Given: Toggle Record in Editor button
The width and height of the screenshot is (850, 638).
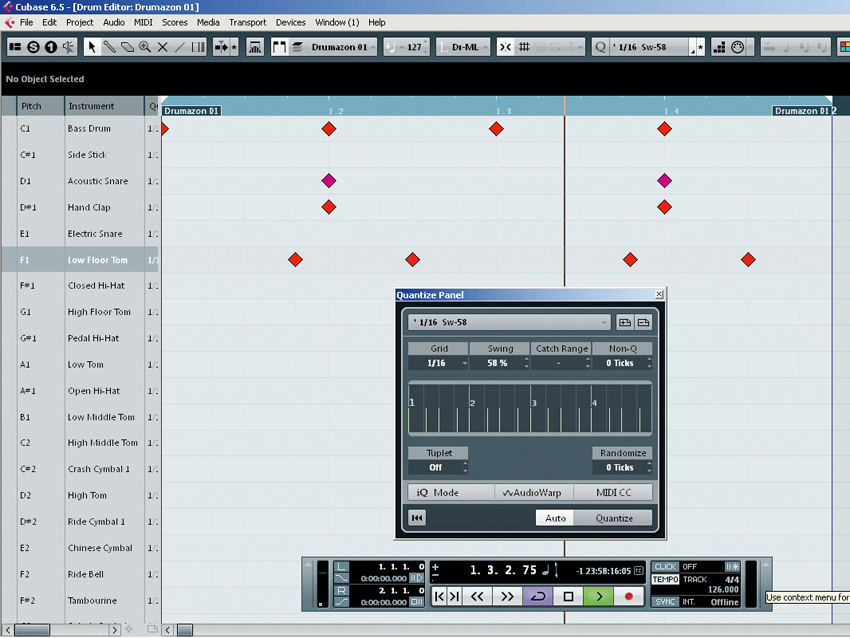Looking at the screenshot, I should [x=51, y=47].
